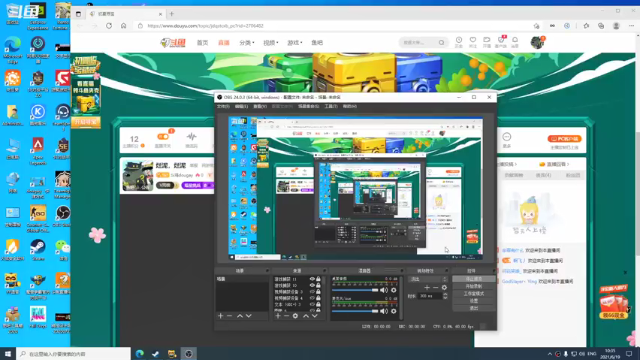The width and height of the screenshot is (640, 360).
Task: Toggle lock on video capture device 3
Action: (x=318, y=292)
